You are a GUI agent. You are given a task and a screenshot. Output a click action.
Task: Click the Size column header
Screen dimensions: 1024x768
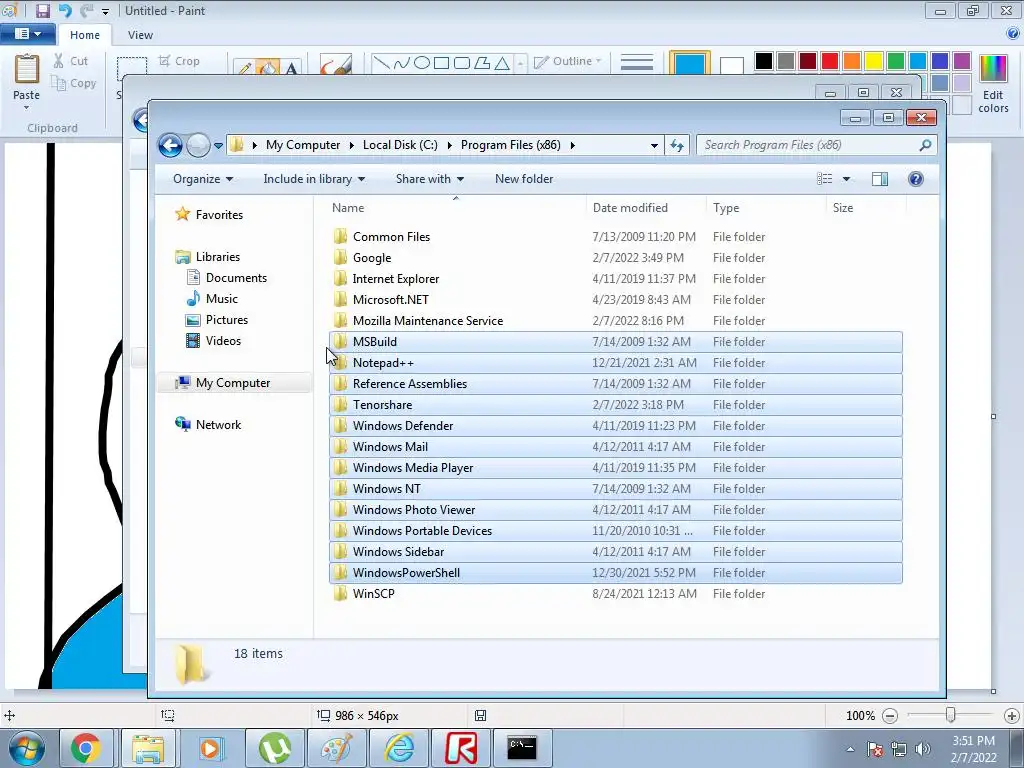tap(866, 208)
